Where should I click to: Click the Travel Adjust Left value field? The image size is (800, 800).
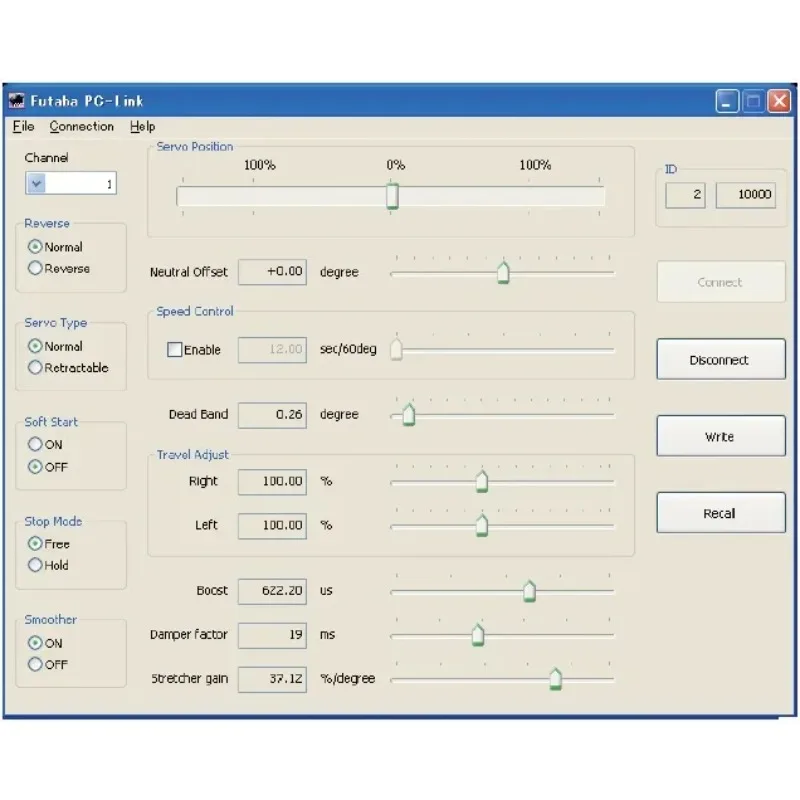click(272, 526)
